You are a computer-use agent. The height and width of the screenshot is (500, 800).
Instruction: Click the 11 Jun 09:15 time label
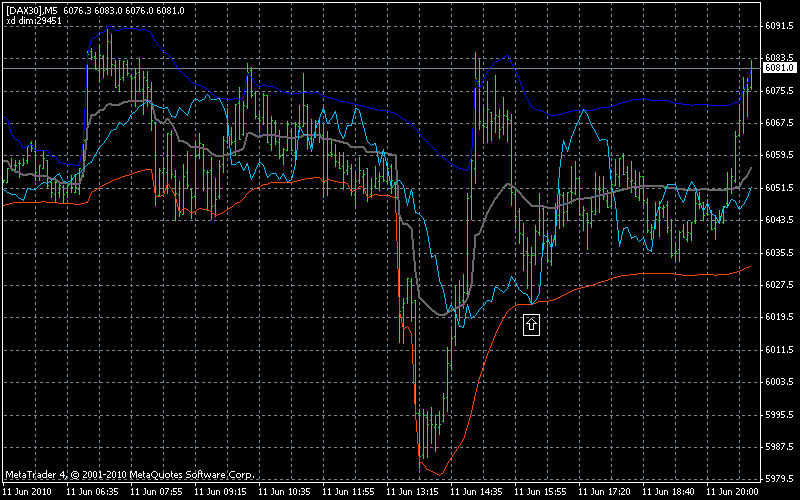[x=220, y=492]
